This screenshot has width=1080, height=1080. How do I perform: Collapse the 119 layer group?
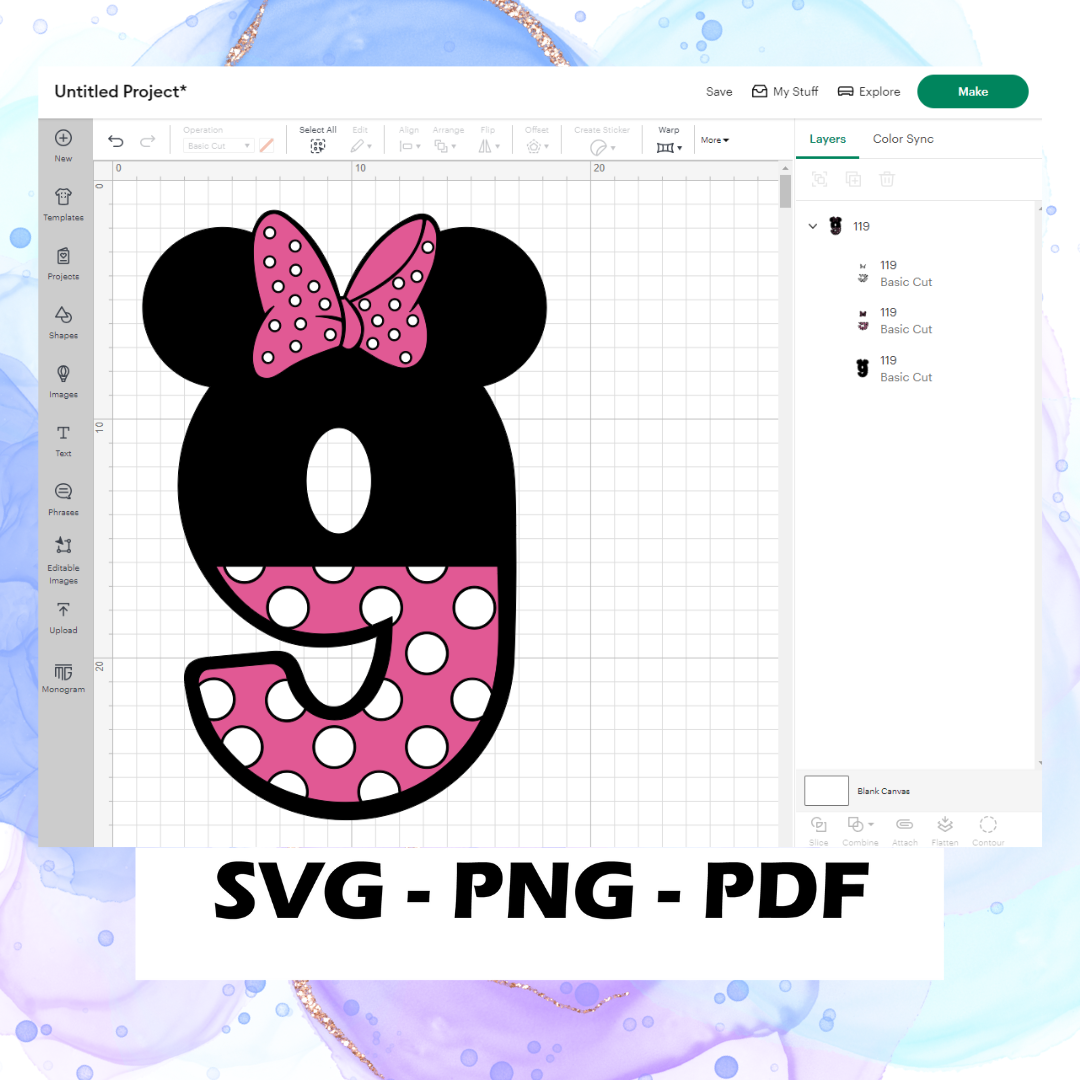(813, 226)
